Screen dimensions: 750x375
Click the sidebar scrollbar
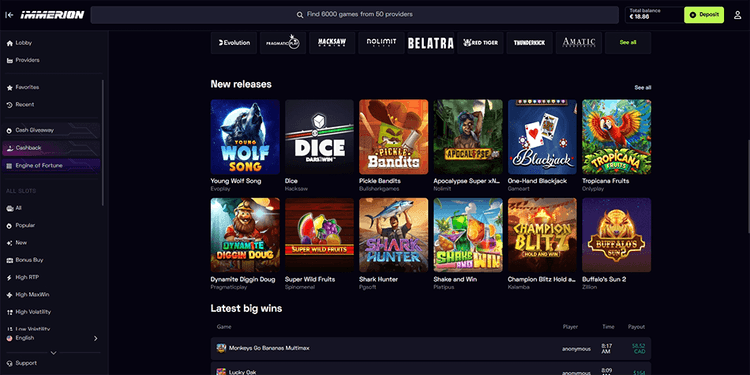coord(103,143)
